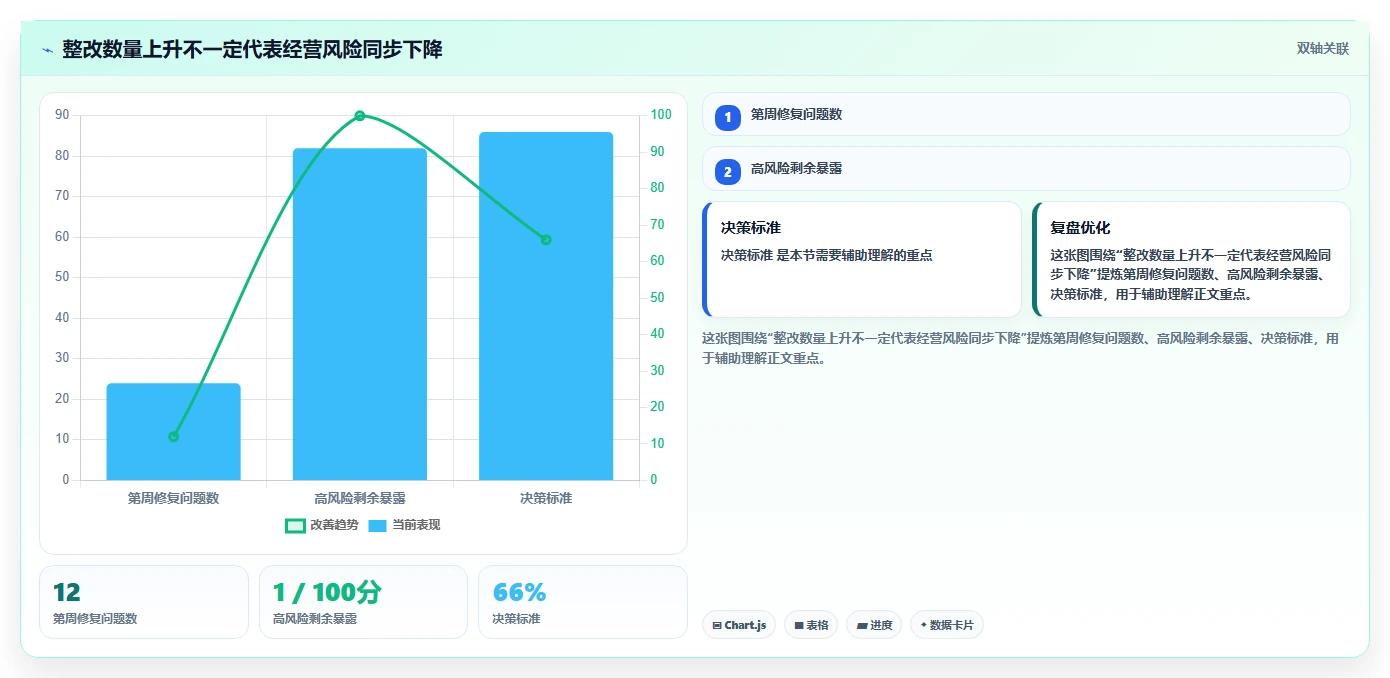Click the Chart.js chip icon
Screen dimensions: 1390x678
(717, 625)
